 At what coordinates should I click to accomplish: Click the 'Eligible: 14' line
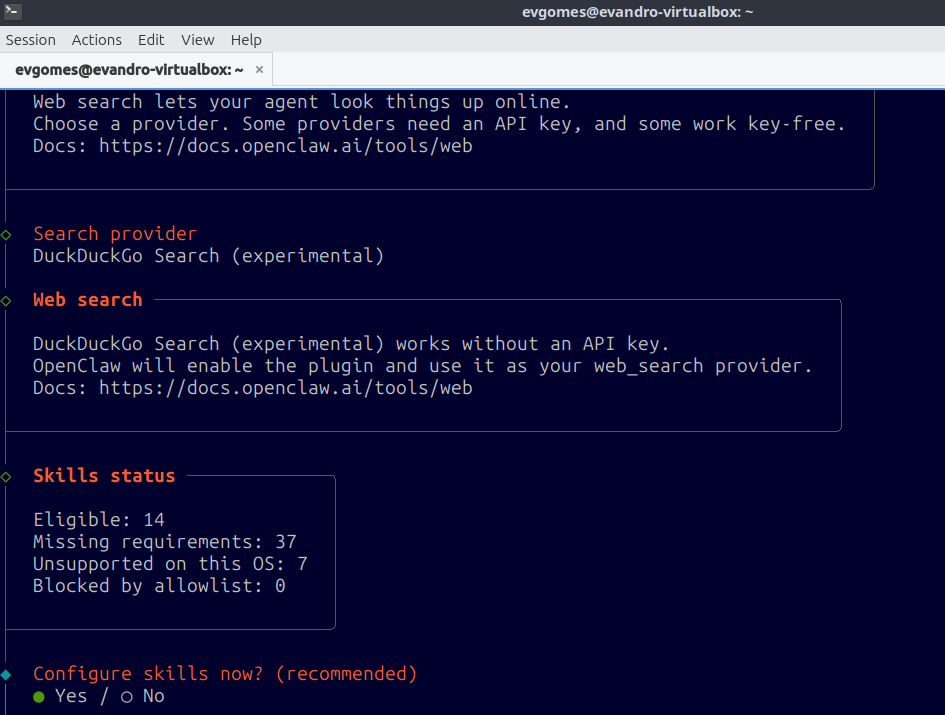click(99, 520)
